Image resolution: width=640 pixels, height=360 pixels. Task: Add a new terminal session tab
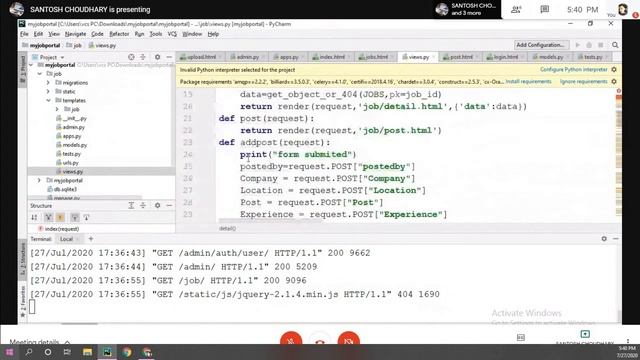point(91,239)
